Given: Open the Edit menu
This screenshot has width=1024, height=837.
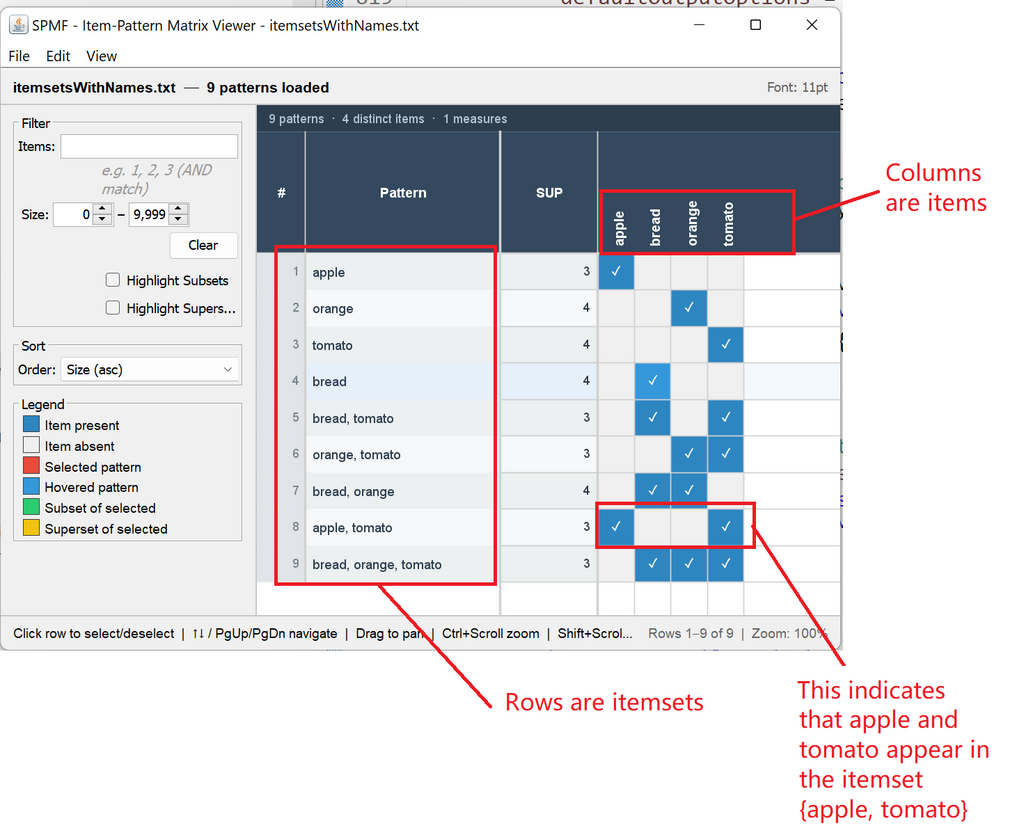Looking at the screenshot, I should point(58,56).
